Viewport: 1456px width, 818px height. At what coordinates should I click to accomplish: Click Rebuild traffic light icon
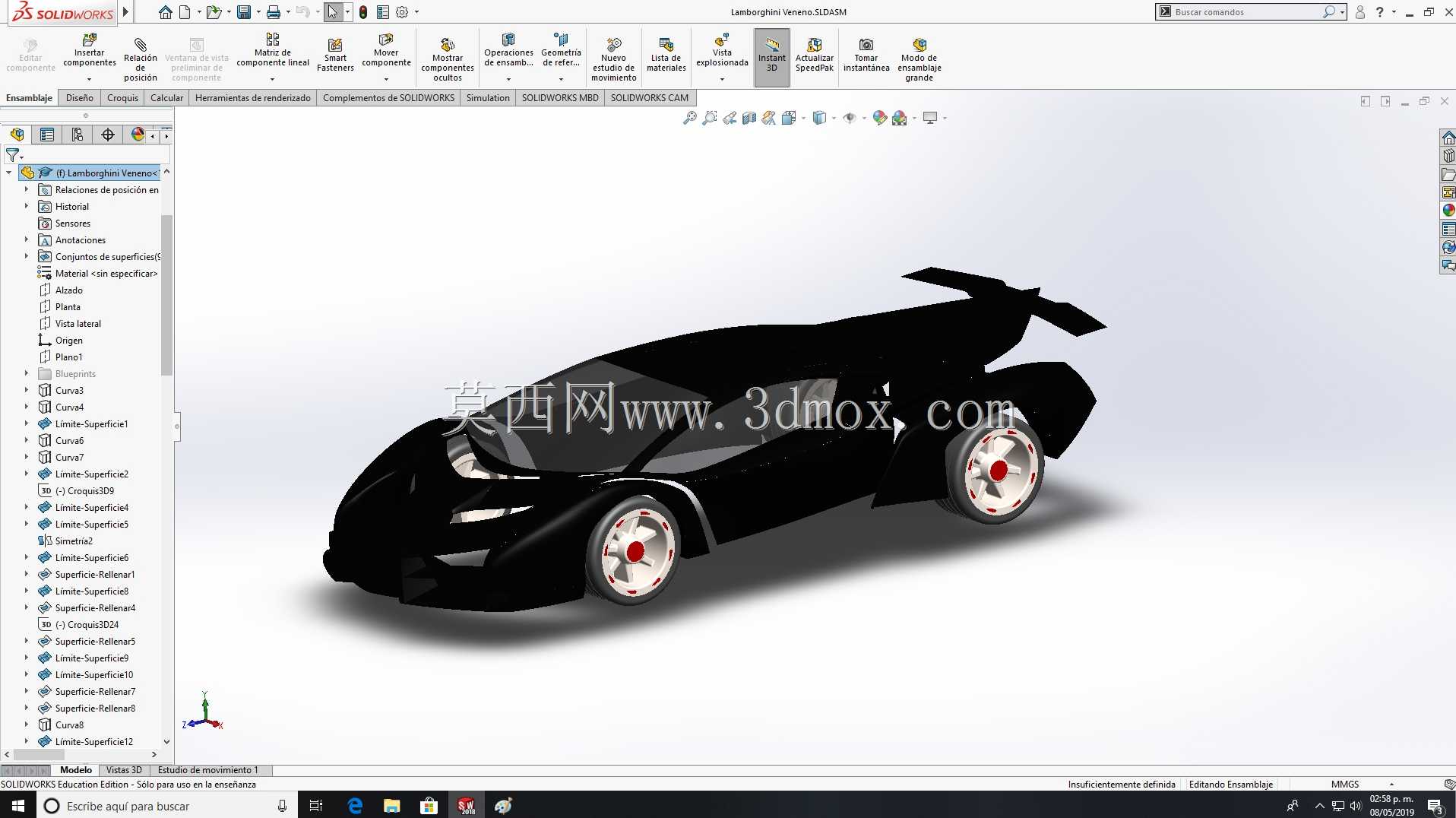pyautogui.click(x=363, y=12)
